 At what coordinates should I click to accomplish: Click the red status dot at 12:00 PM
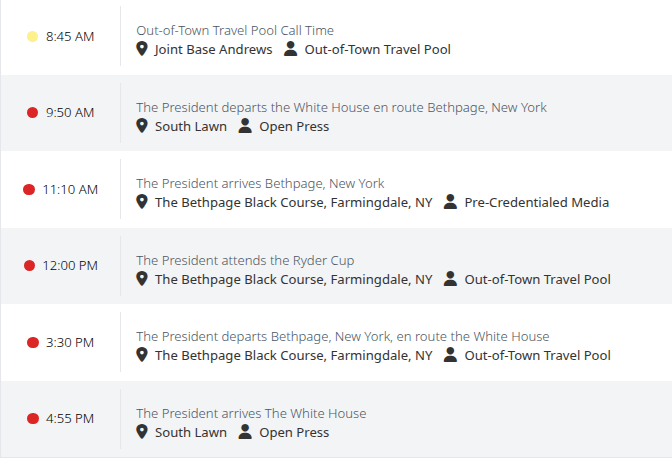[29, 266]
